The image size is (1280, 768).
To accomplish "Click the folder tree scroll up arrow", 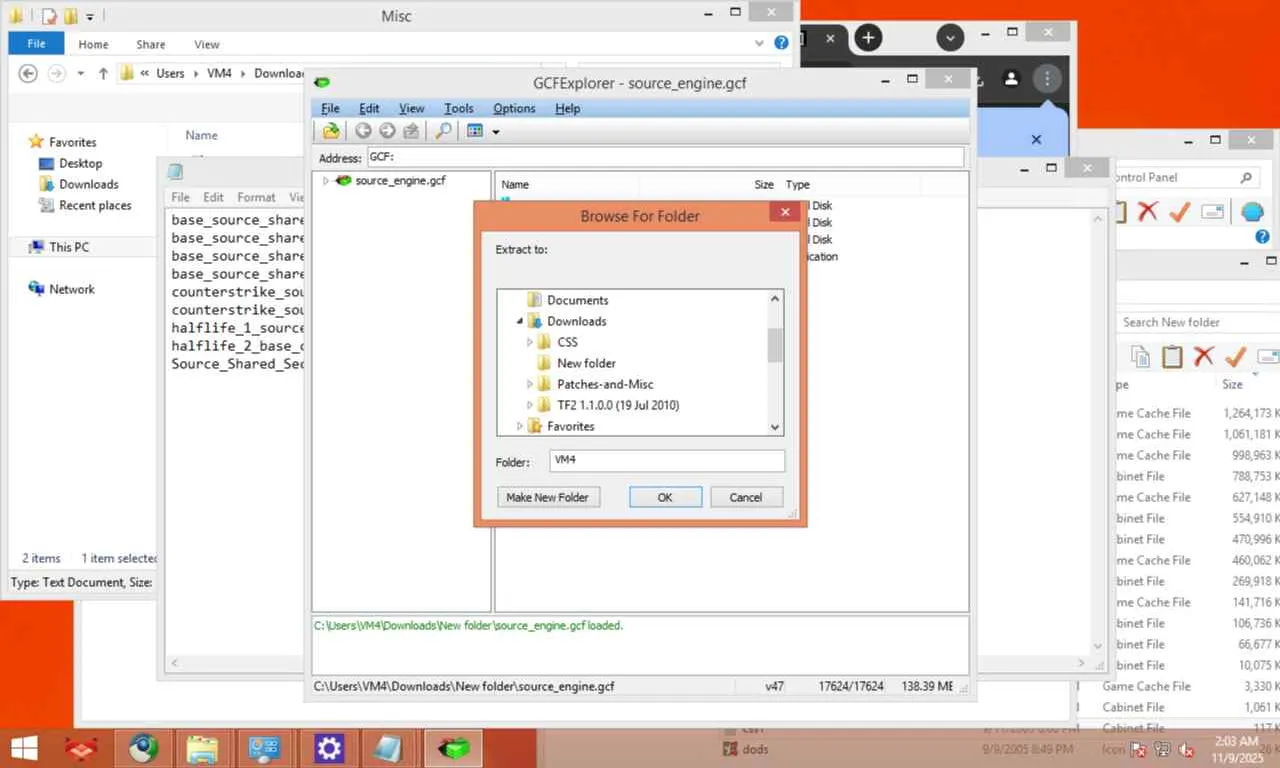I will (775, 298).
